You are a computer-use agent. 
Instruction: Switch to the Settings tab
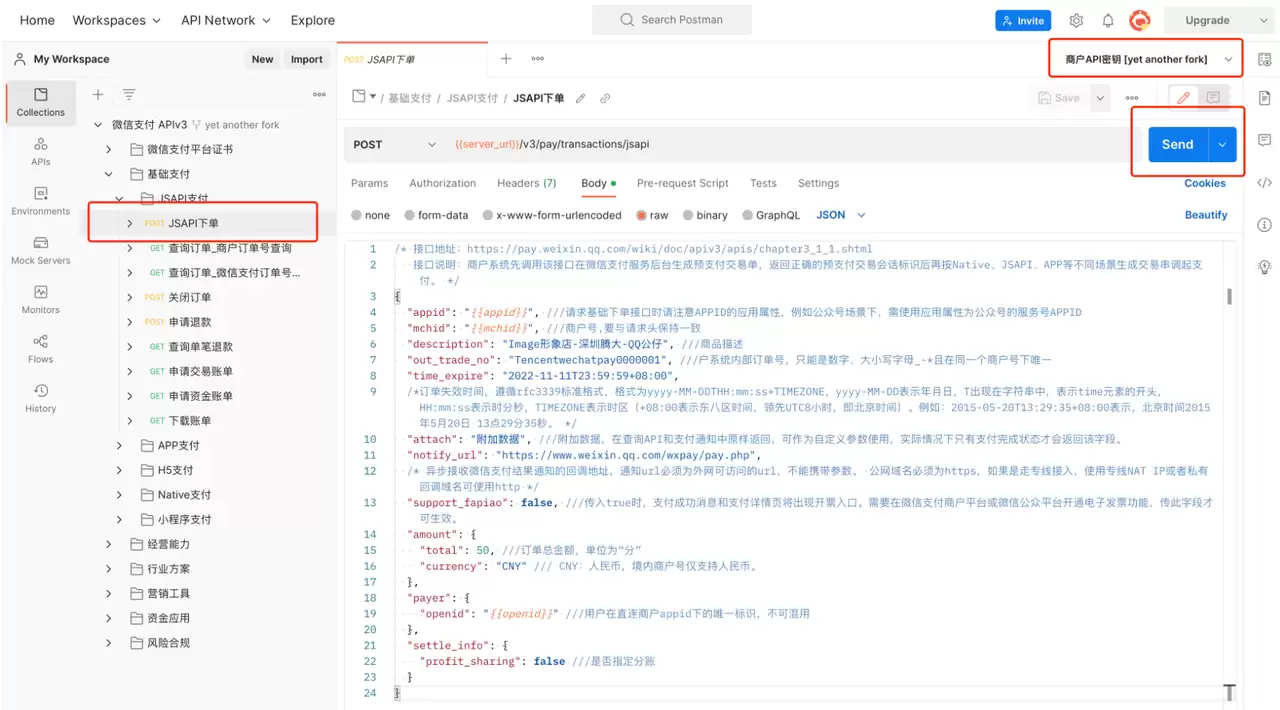818,183
